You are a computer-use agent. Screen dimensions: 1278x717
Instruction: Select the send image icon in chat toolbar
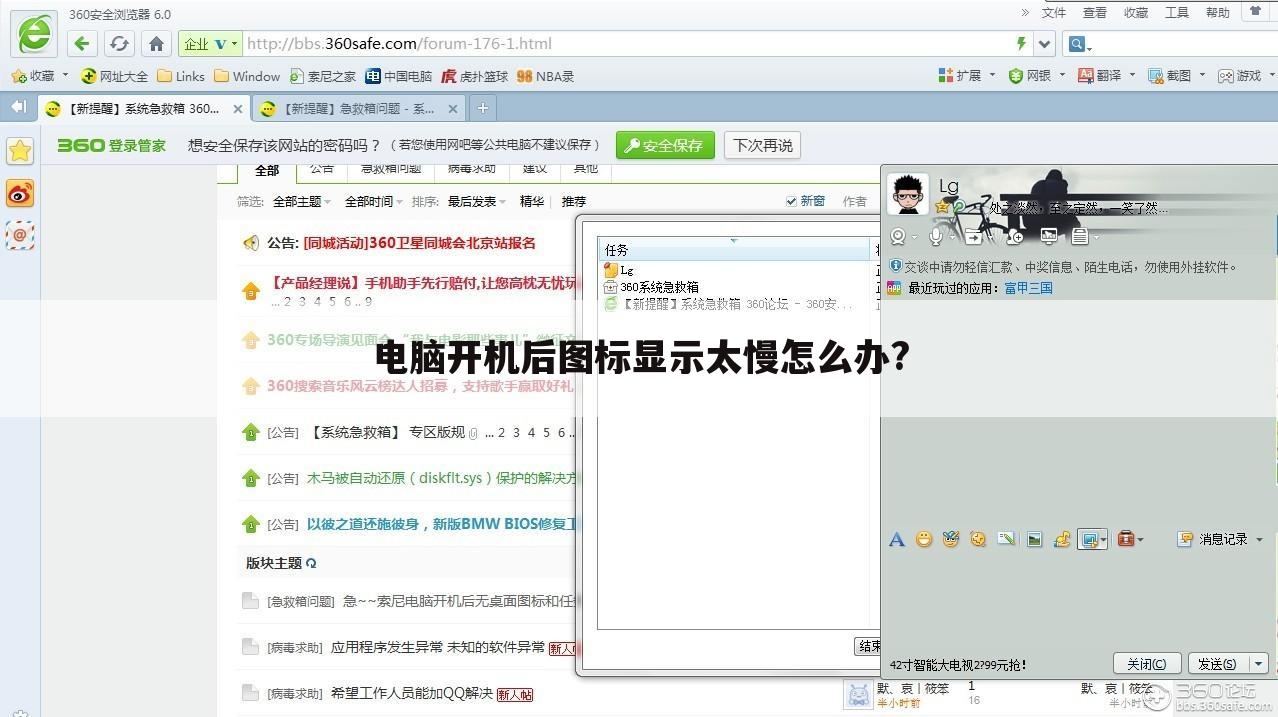[x=1033, y=539]
